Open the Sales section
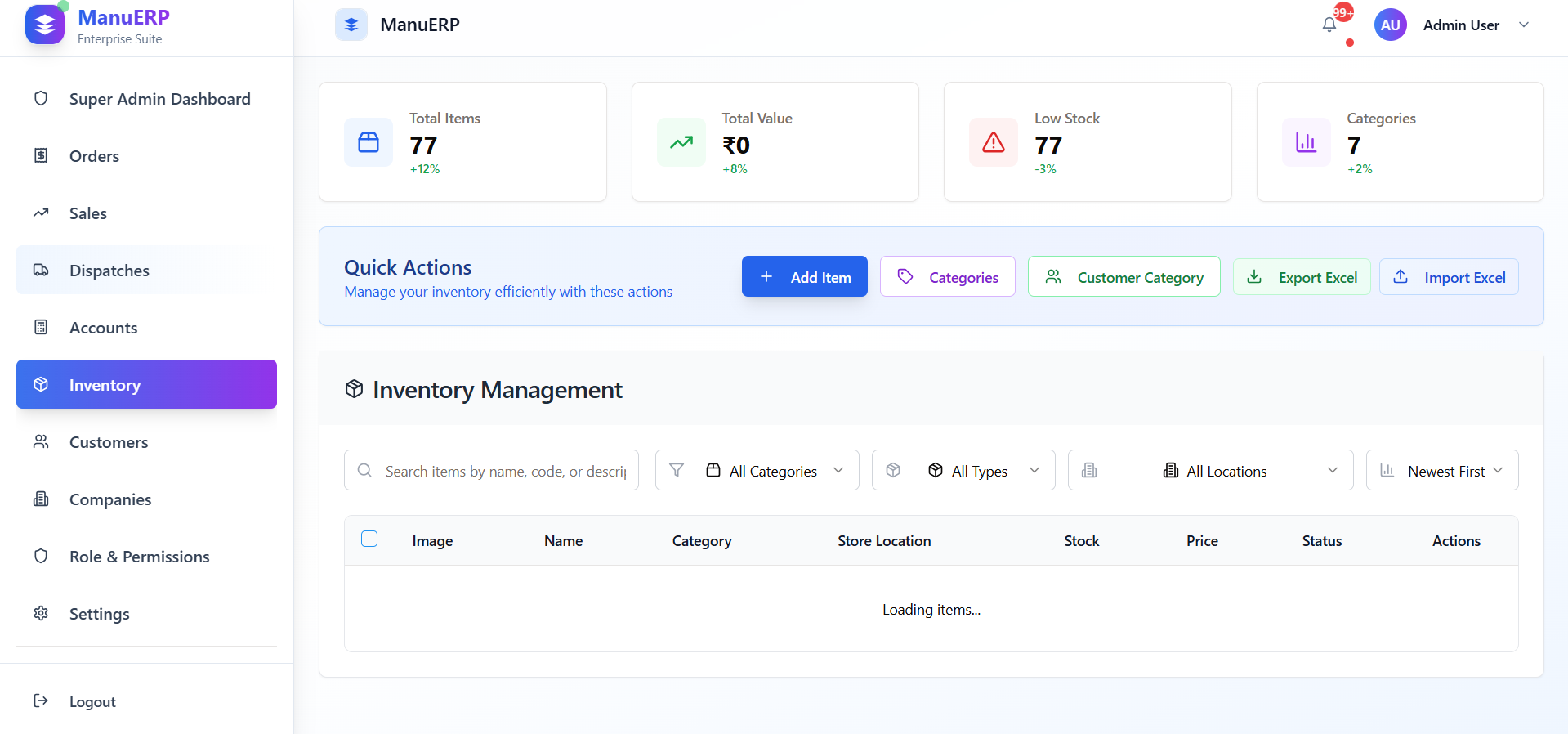The width and height of the screenshot is (1568, 734). [146, 213]
